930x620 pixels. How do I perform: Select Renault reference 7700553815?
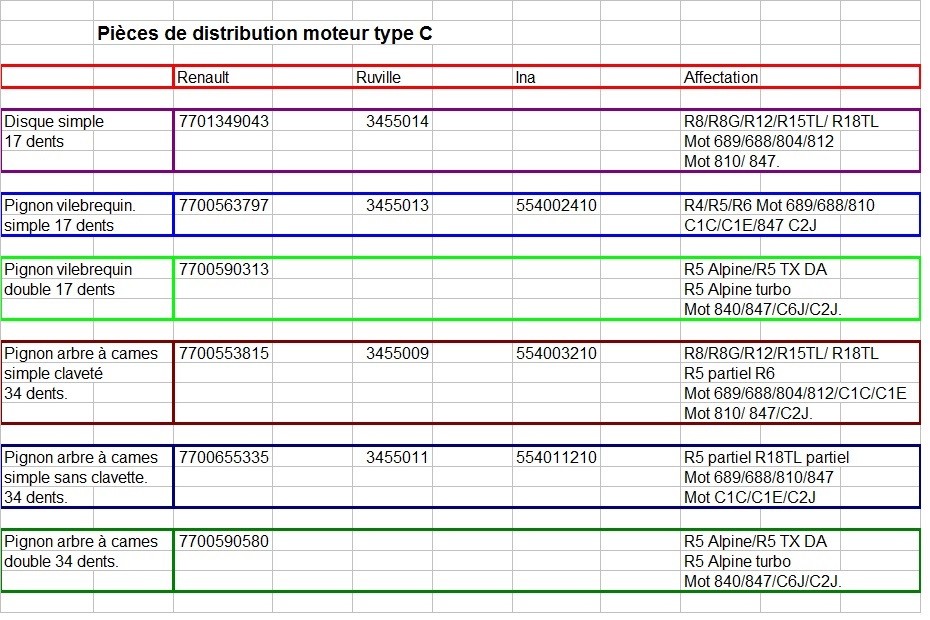point(224,354)
